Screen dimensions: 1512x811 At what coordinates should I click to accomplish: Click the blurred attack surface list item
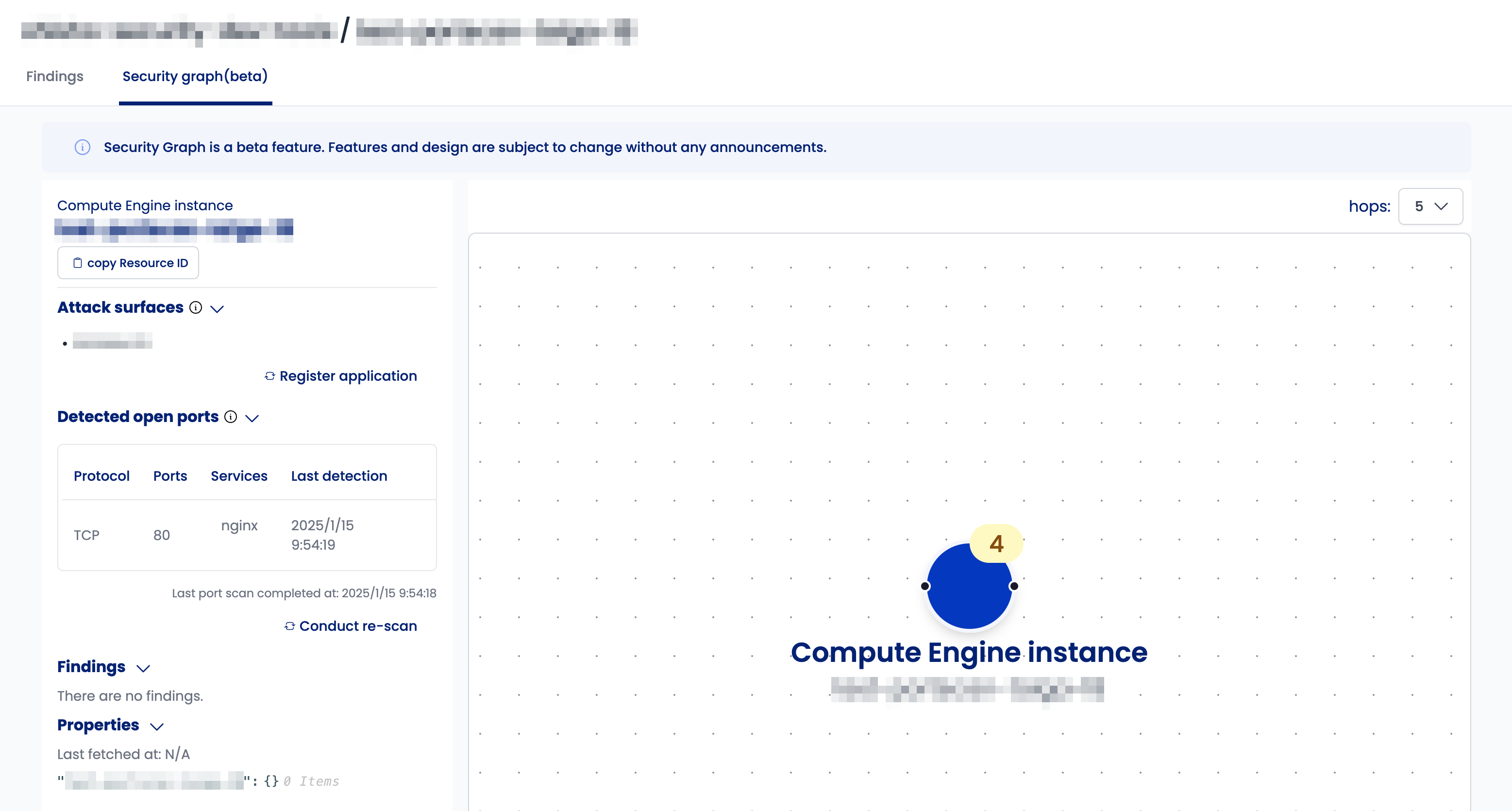coord(112,341)
